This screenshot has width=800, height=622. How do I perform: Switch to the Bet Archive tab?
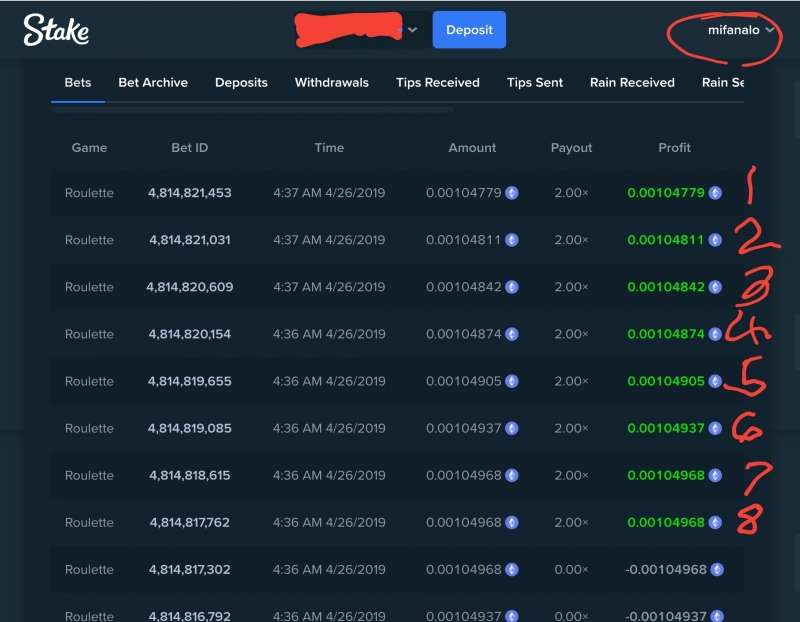[153, 83]
